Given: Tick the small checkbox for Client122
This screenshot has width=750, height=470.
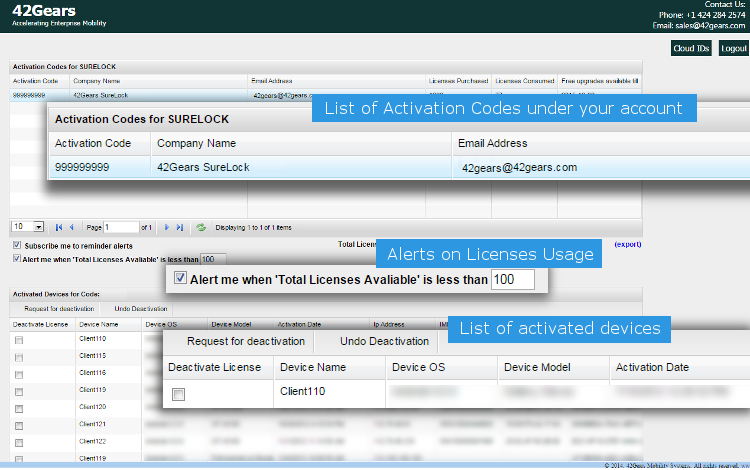Looking at the screenshot, I should 19,443.
